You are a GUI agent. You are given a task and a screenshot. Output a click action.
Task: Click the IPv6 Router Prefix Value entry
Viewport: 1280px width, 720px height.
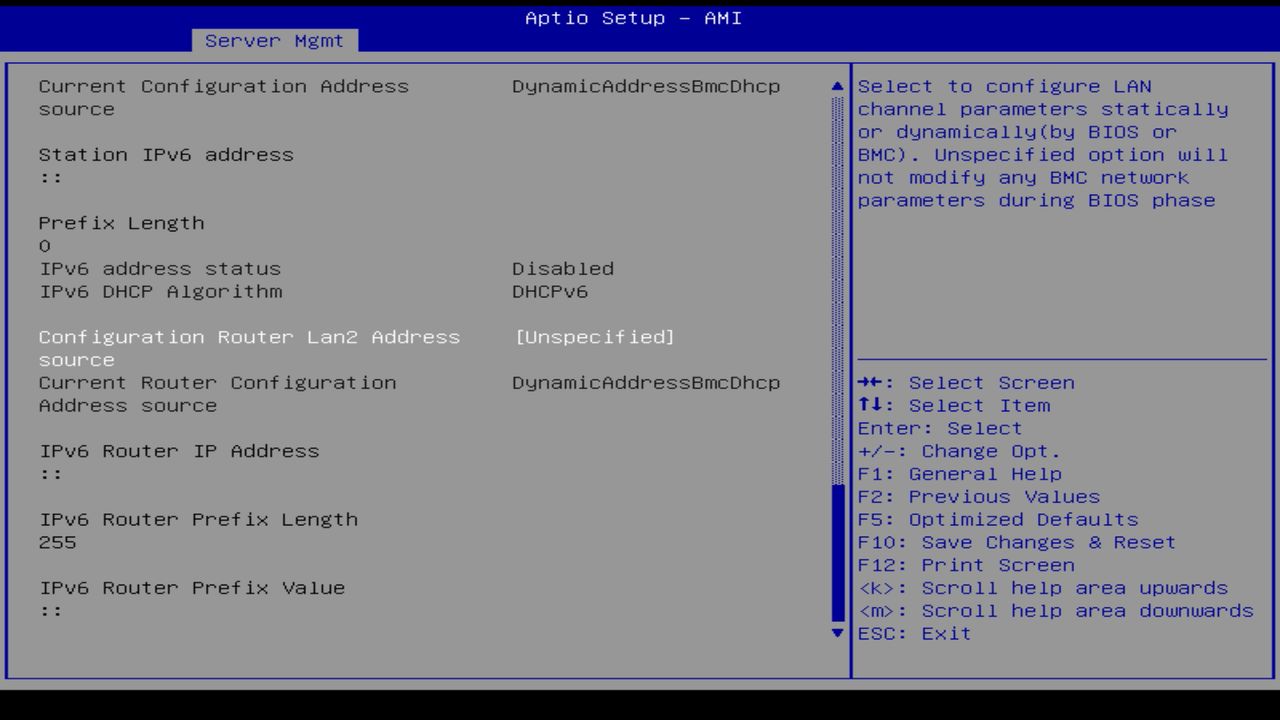[191, 587]
